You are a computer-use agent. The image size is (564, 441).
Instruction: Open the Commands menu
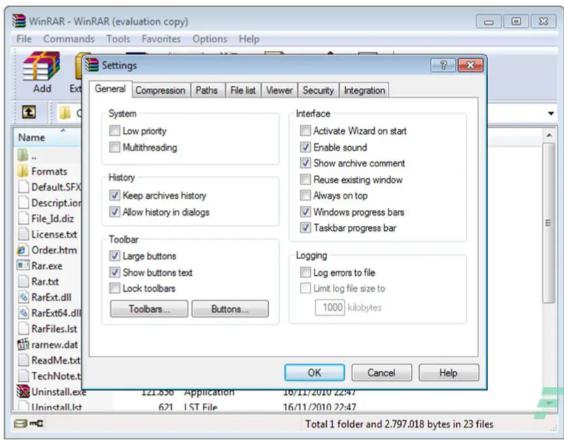[69, 39]
